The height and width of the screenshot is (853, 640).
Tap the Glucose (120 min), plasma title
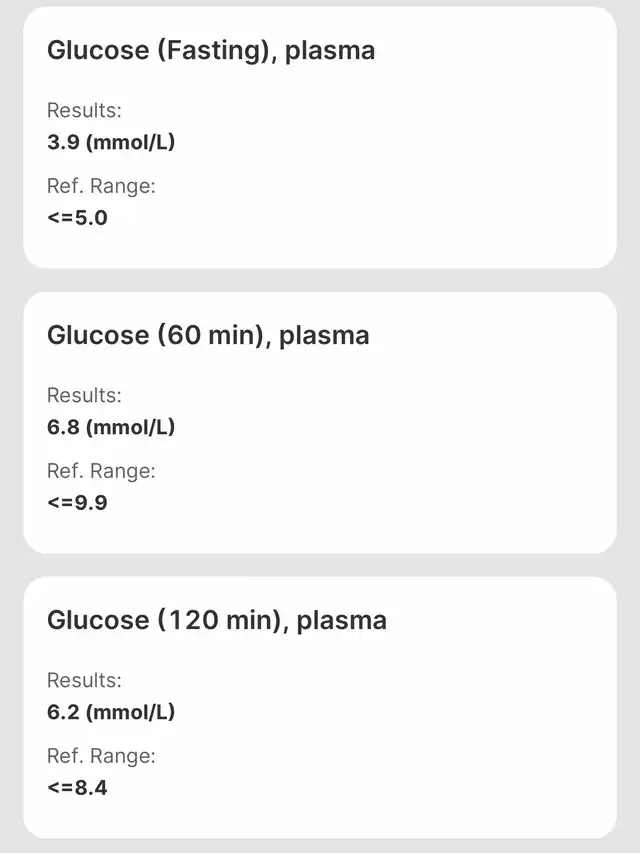[x=216, y=620]
